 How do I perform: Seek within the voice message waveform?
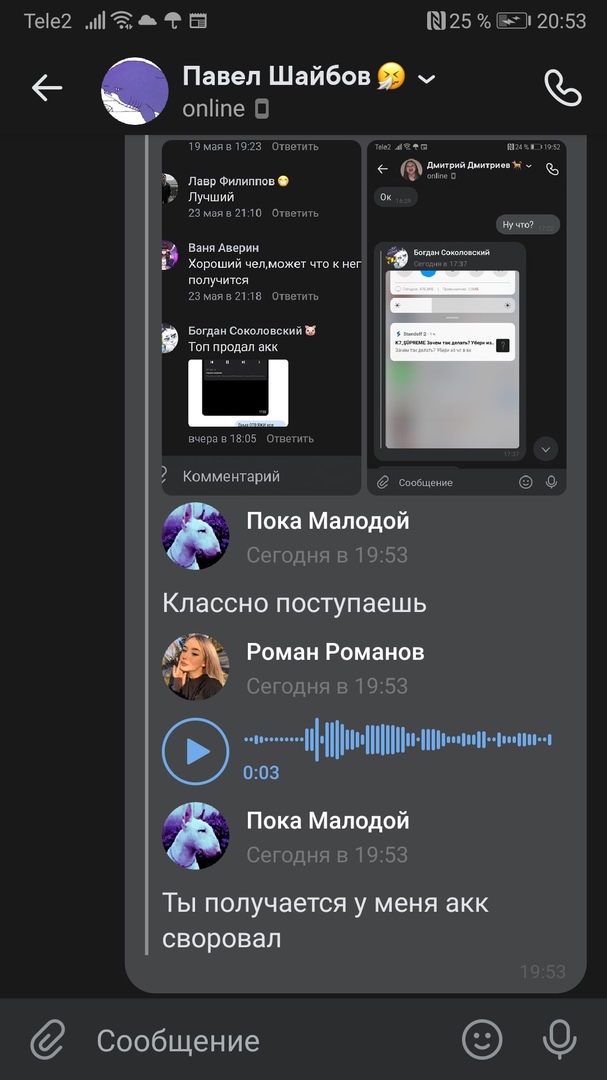click(x=398, y=740)
